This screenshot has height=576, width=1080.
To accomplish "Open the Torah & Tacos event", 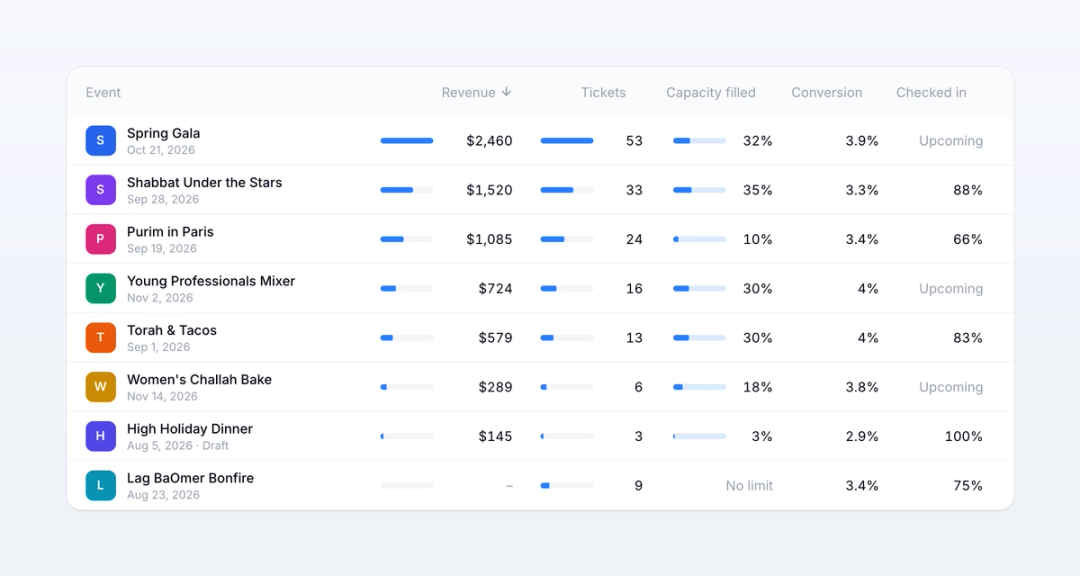I will tap(172, 330).
